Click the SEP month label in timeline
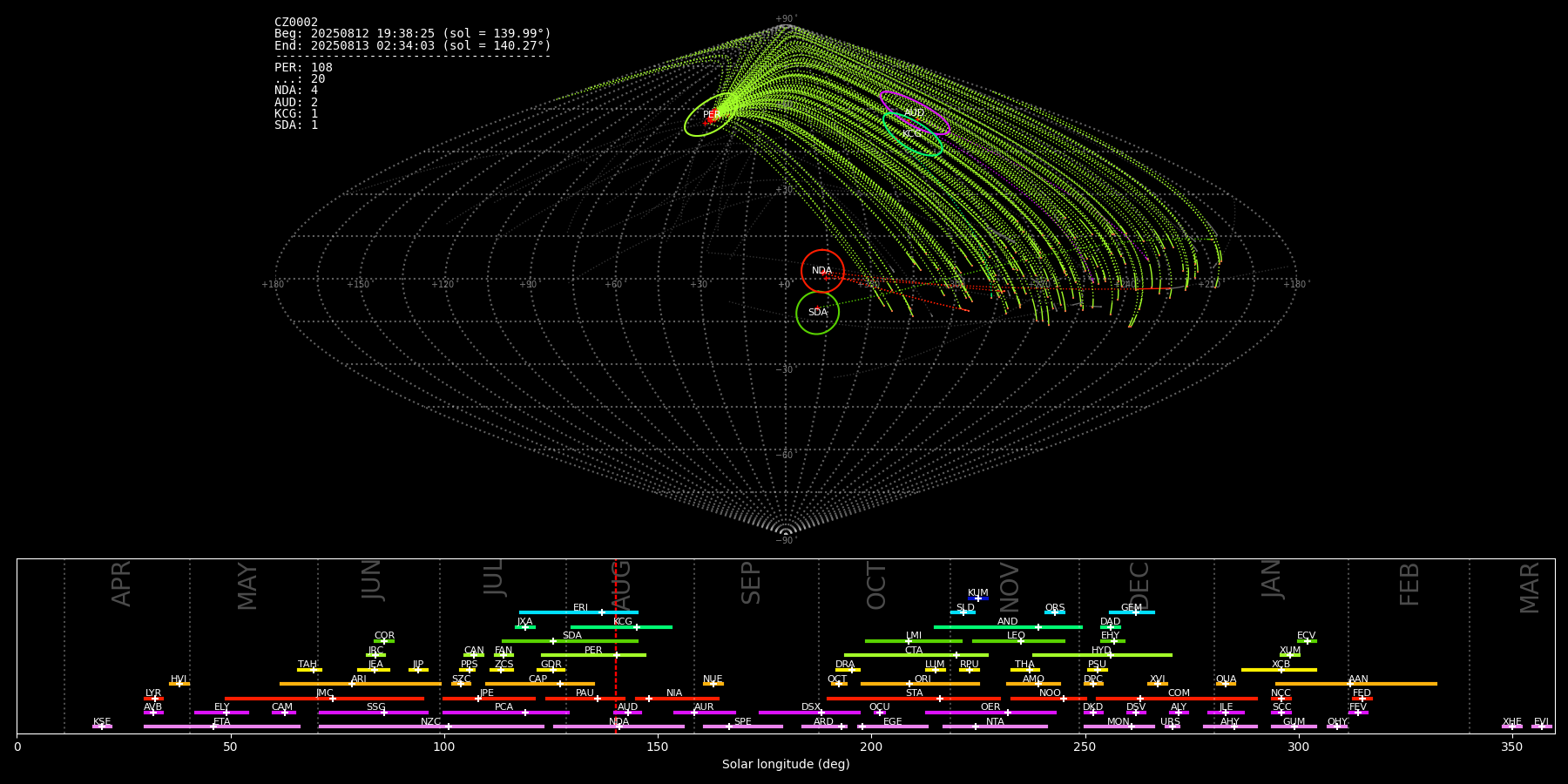 click(751, 583)
